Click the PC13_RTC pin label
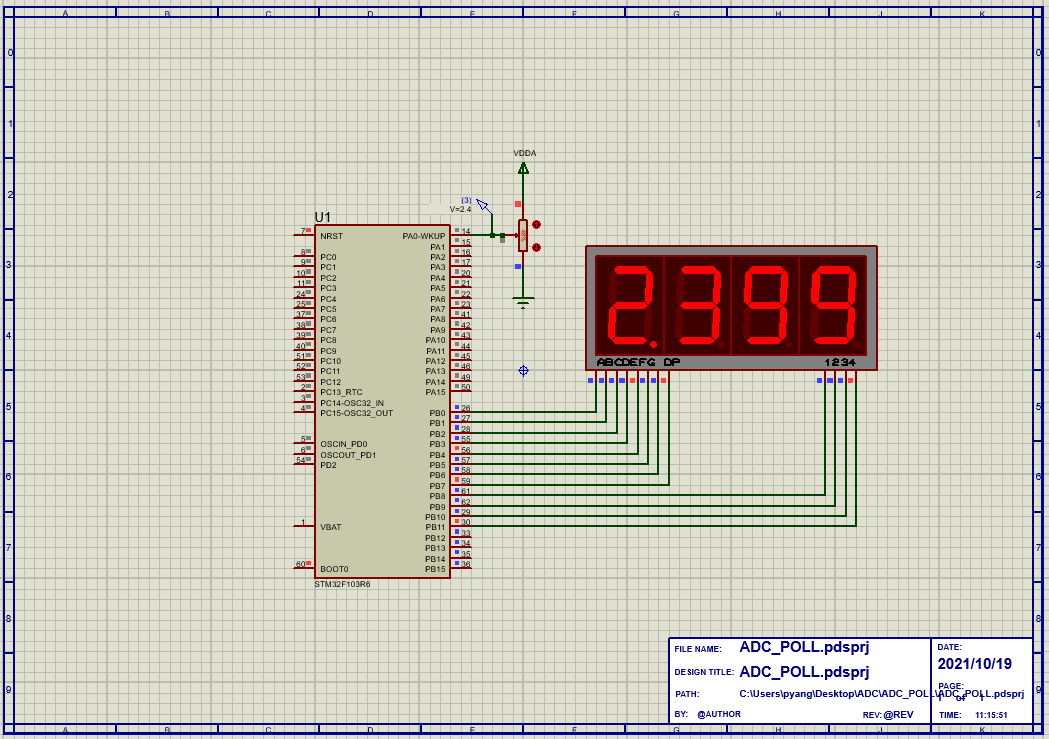 (x=341, y=393)
